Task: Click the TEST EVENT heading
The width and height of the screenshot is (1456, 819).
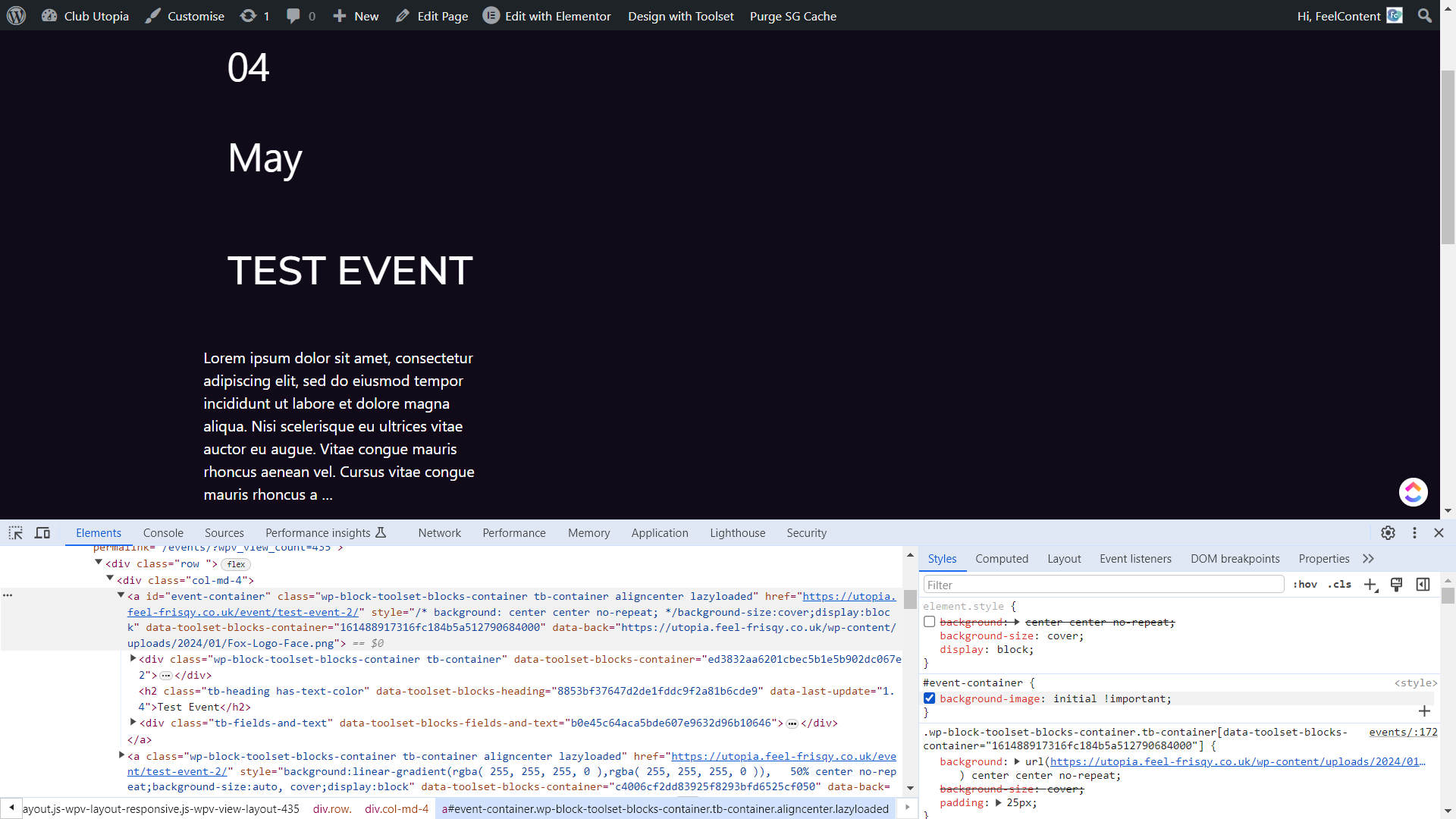Action: pyautogui.click(x=350, y=271)
